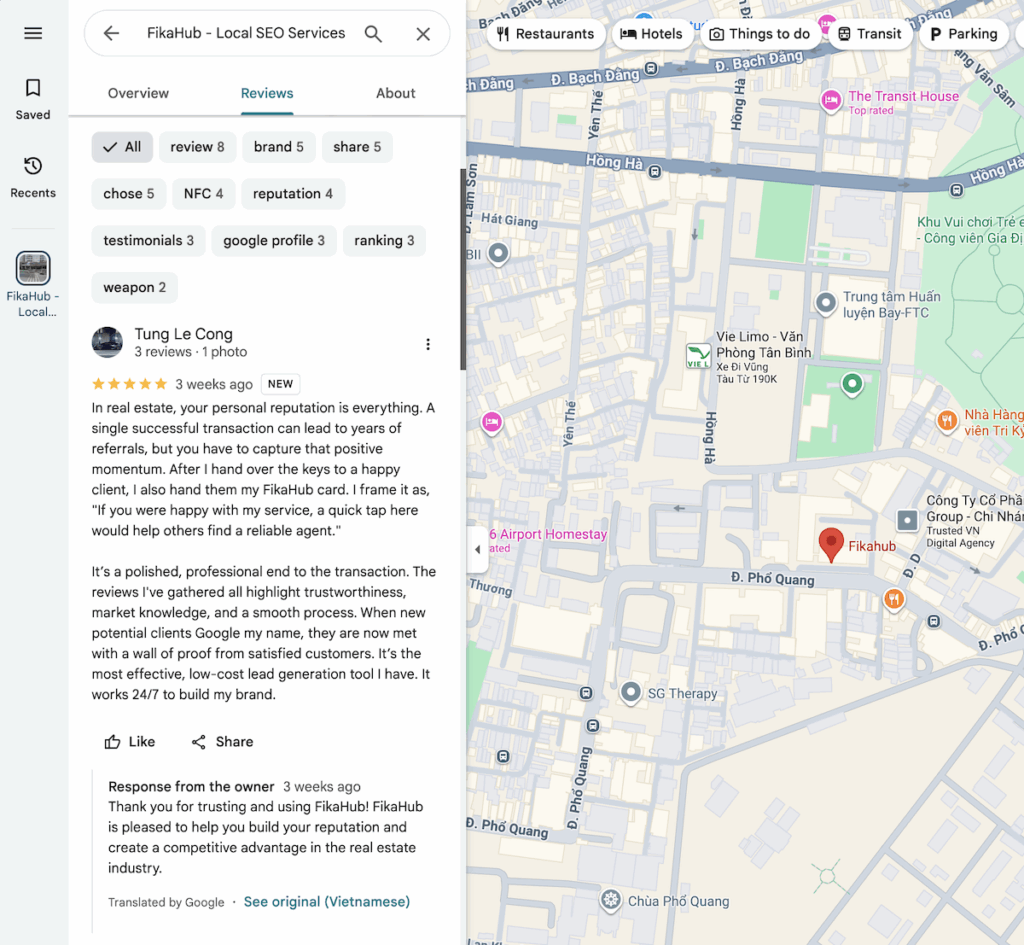This screenshot has height=945, width=1024.
Task: Select the Things to do category chip
Action: (760, 34)
